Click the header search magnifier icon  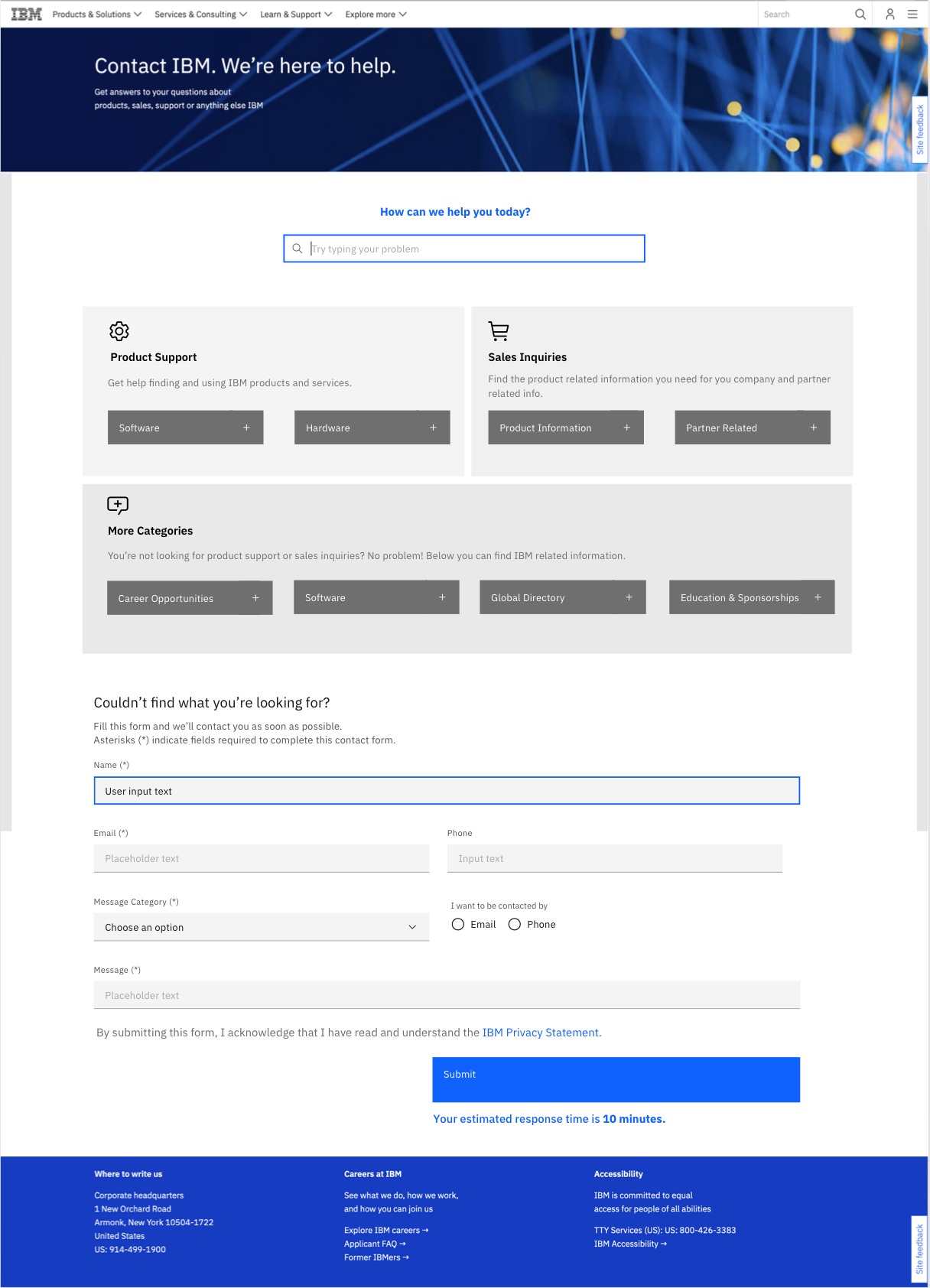click(x=860, y=14)
